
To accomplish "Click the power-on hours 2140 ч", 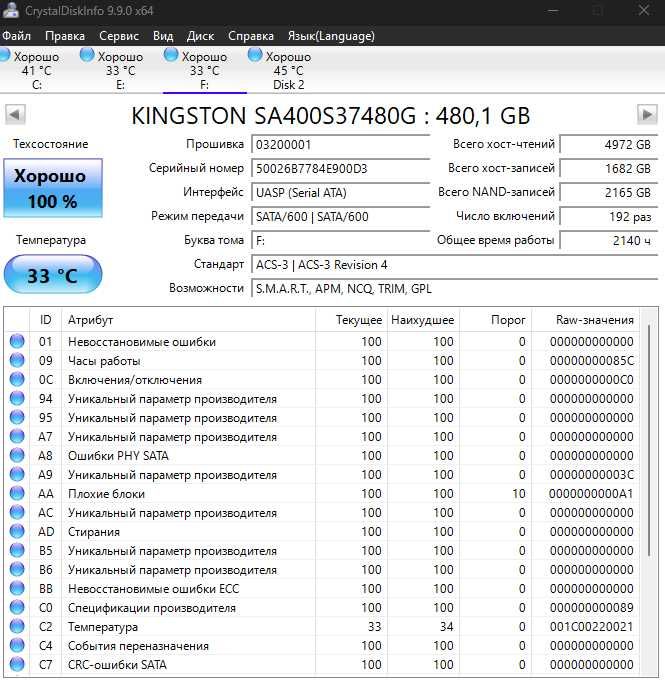I will point(609,240).
